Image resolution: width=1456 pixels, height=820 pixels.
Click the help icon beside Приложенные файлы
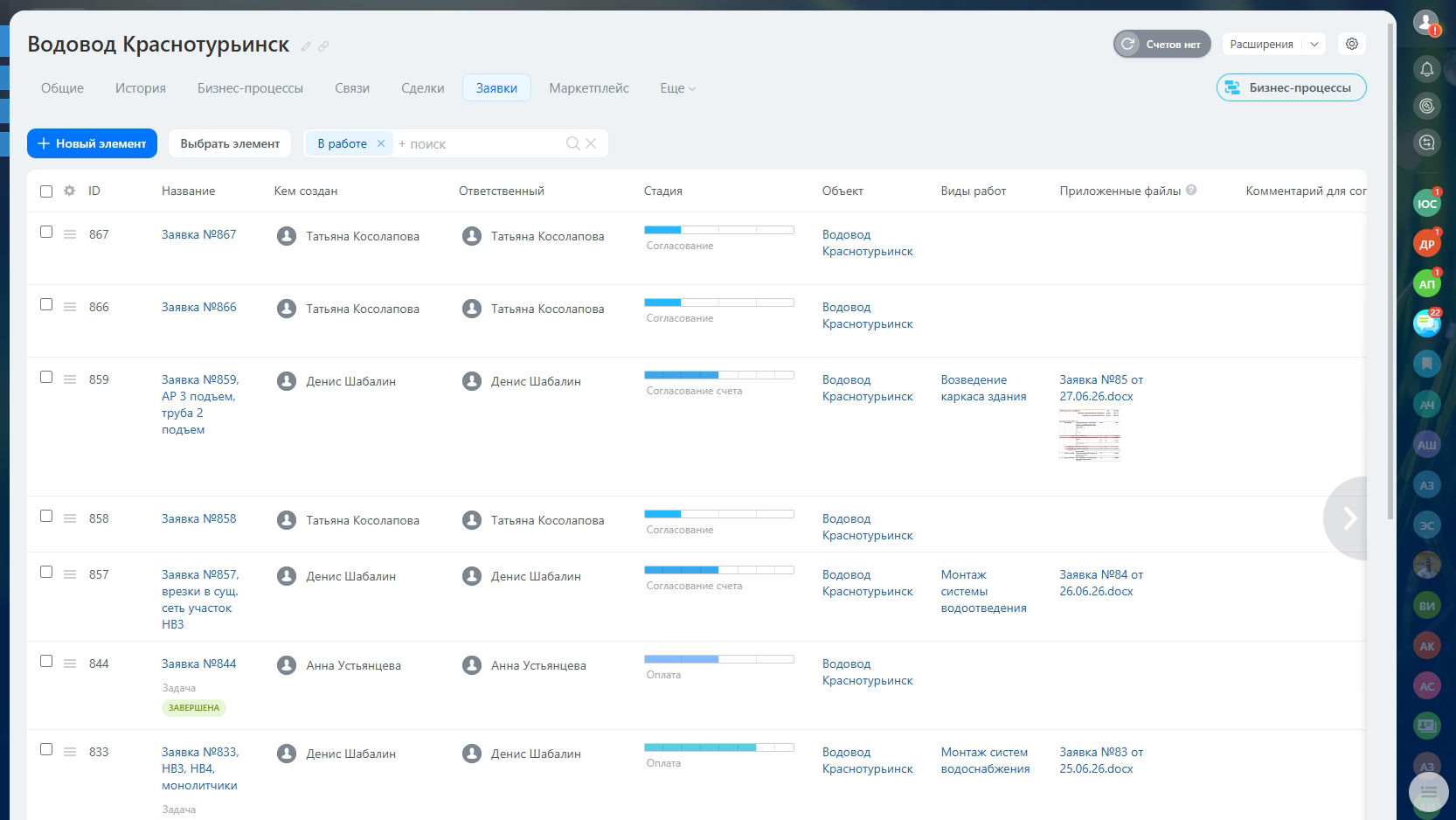coord(1191,190)
